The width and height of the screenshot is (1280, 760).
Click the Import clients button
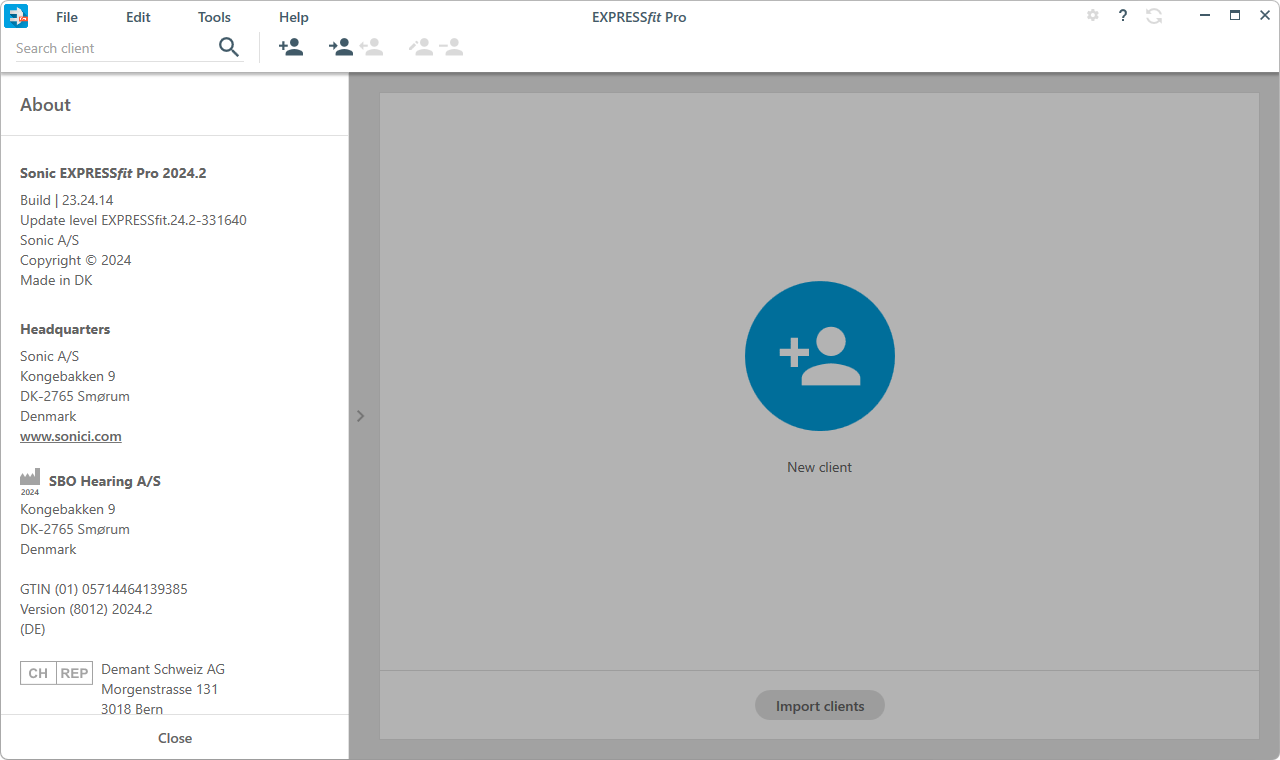(x=820, y=706)
